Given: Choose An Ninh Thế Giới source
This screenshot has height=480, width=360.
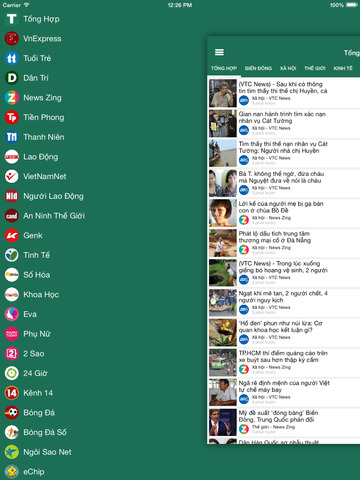Looking at the screenshot, I should 54,216.
